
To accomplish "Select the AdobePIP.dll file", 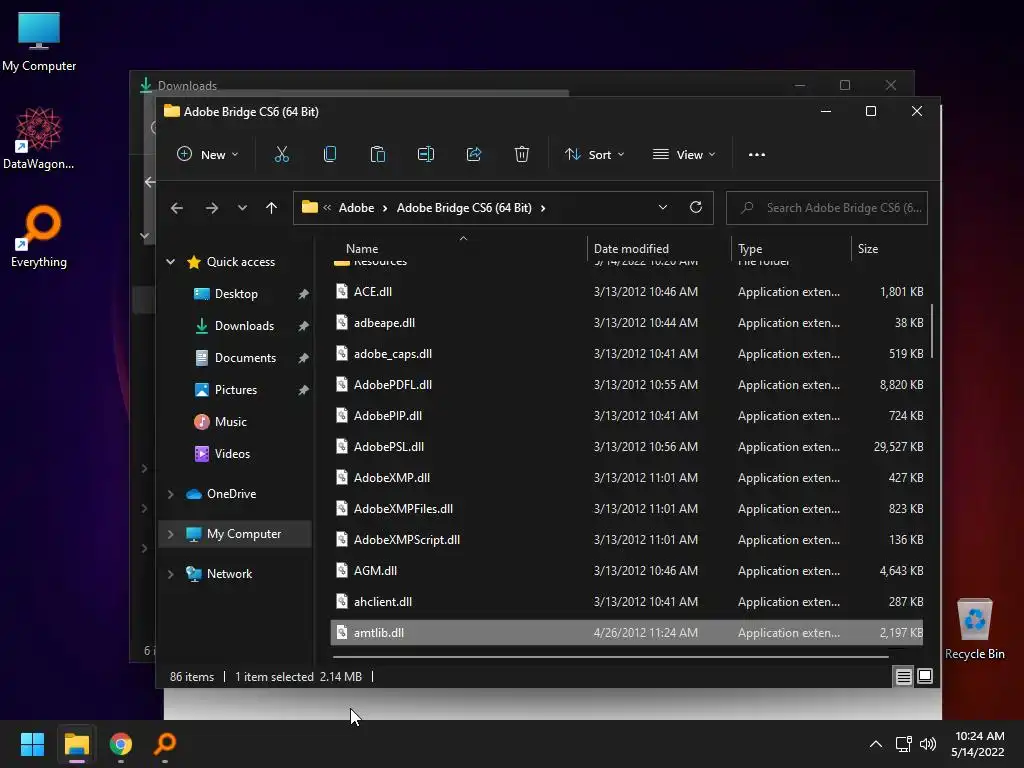I will click(627, 416).
